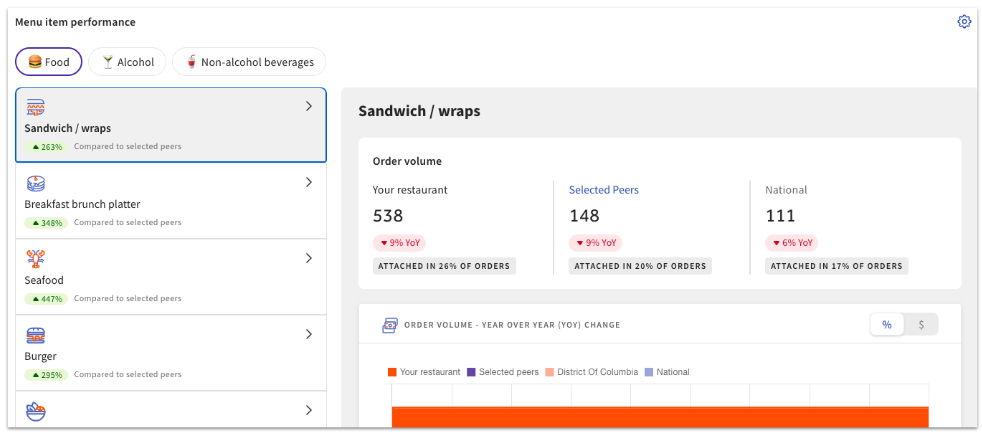
Task: Select the Non-alcohol beverages tab
Action: (x=249, y=62)
